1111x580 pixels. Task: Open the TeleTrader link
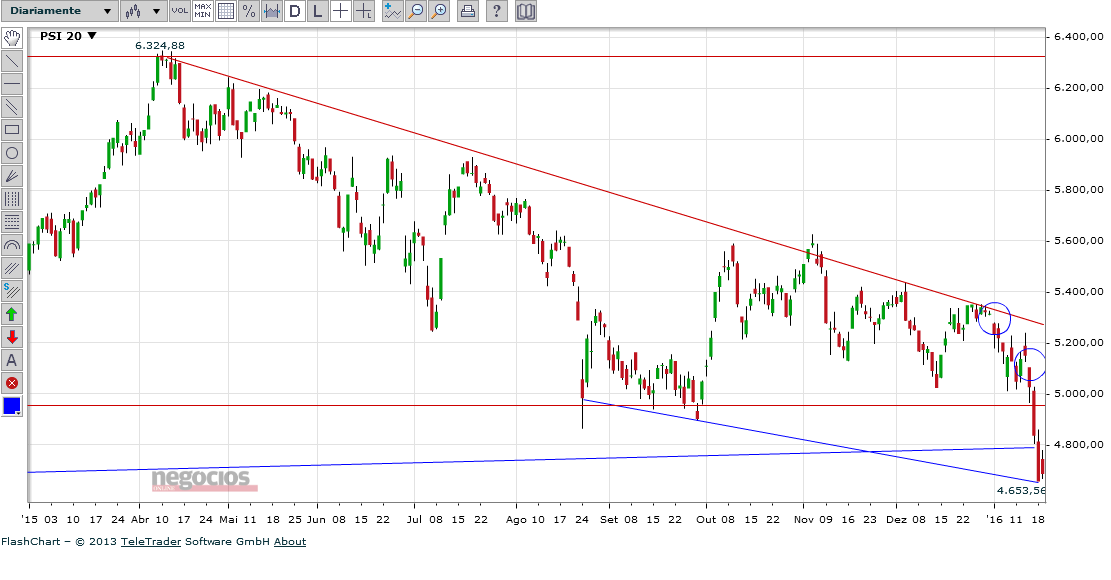(x=151, y=542)
